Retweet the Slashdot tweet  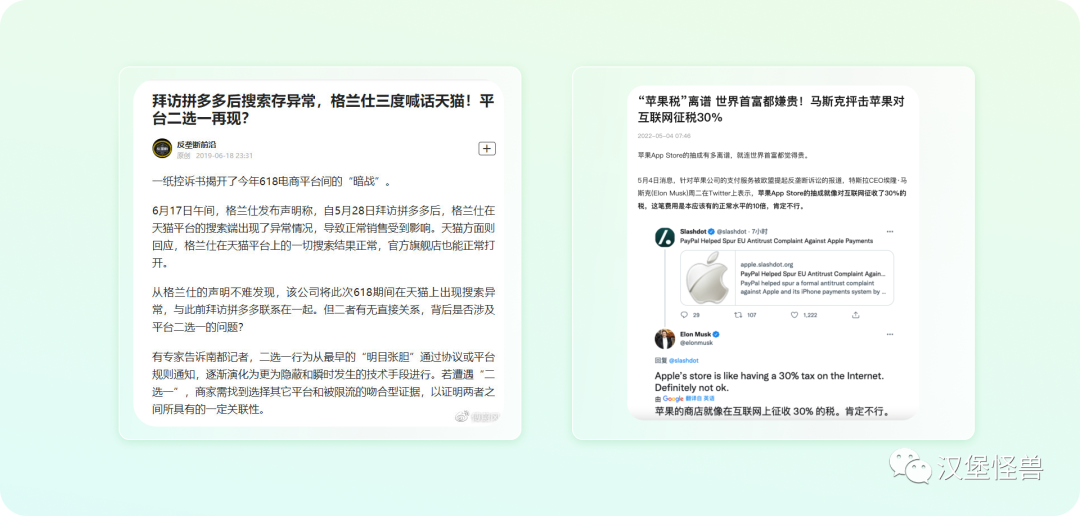(738, 315)
